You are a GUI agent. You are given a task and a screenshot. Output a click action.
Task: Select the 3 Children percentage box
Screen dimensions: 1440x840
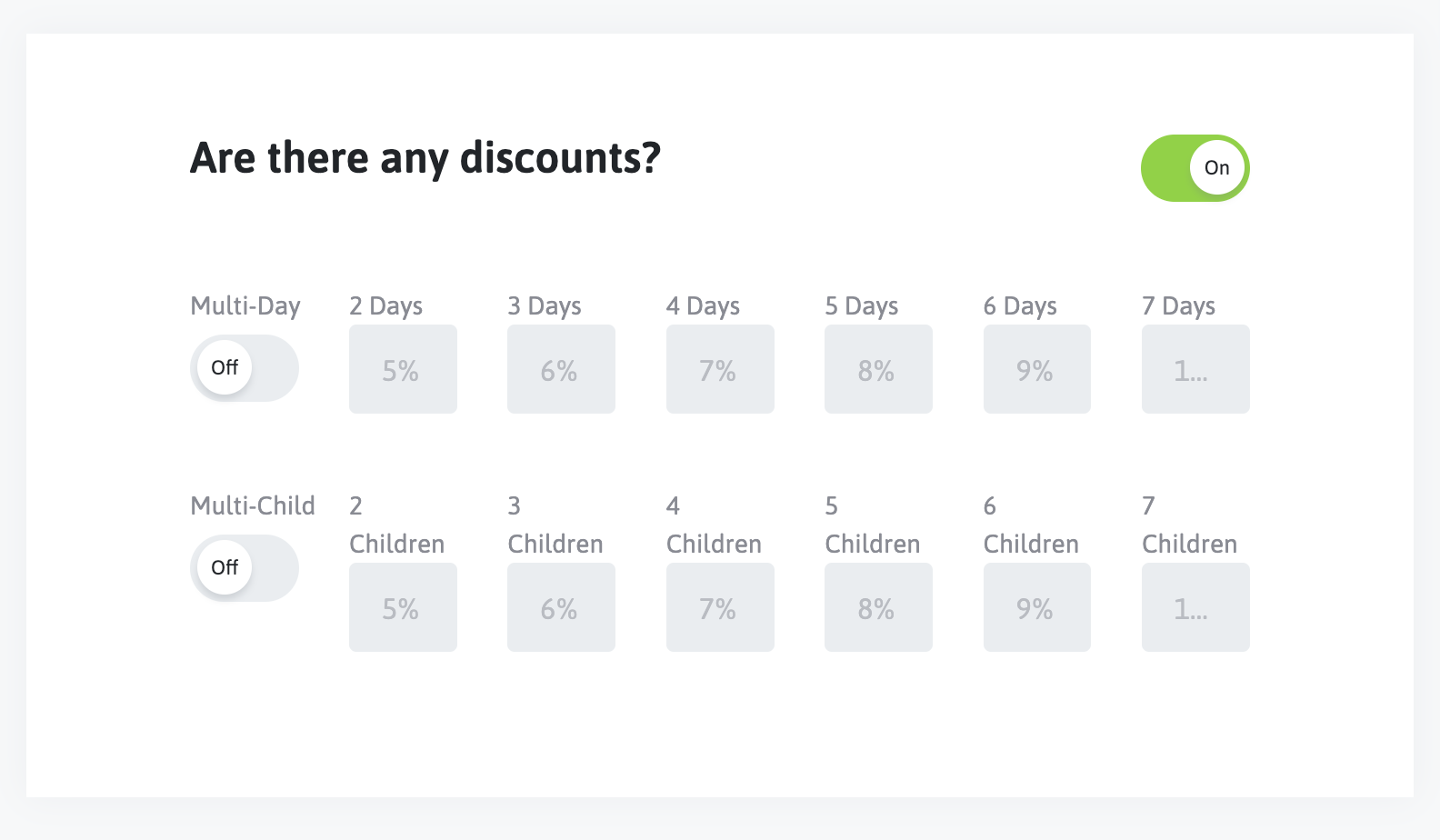tap(561, 607)
